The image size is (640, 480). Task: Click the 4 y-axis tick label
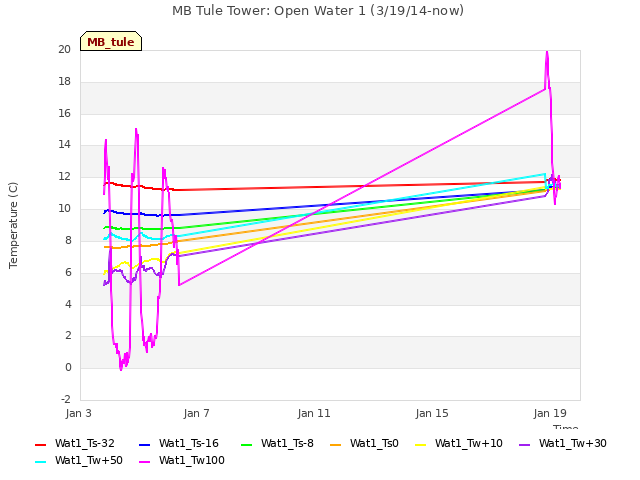click(x=68, y=304)
